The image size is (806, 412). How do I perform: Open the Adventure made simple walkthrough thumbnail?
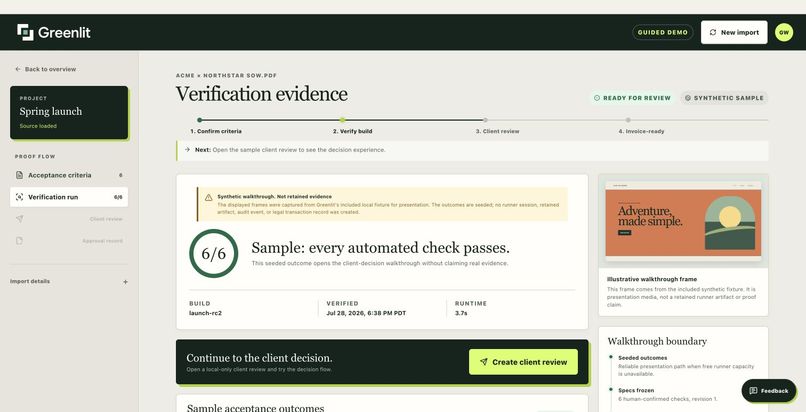click(x=683, y=221)
